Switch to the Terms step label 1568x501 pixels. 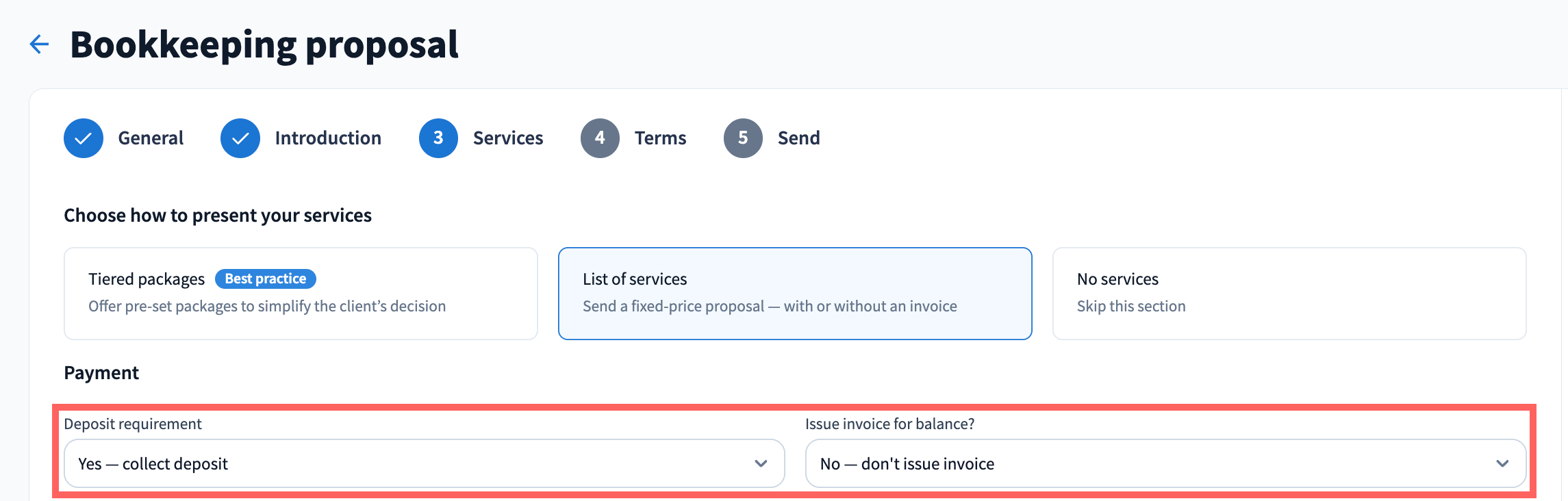[660, 138]
